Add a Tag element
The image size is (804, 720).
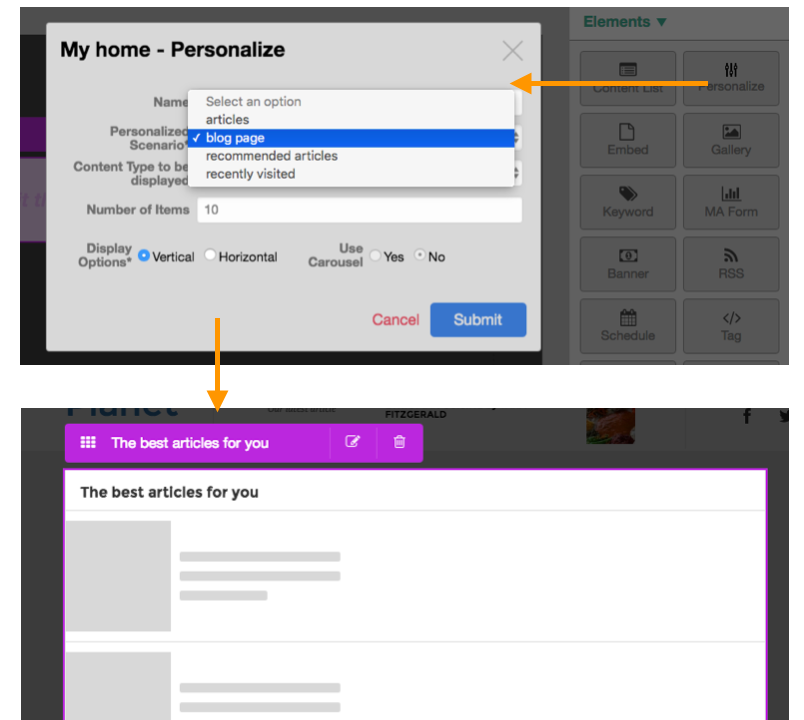730,325
